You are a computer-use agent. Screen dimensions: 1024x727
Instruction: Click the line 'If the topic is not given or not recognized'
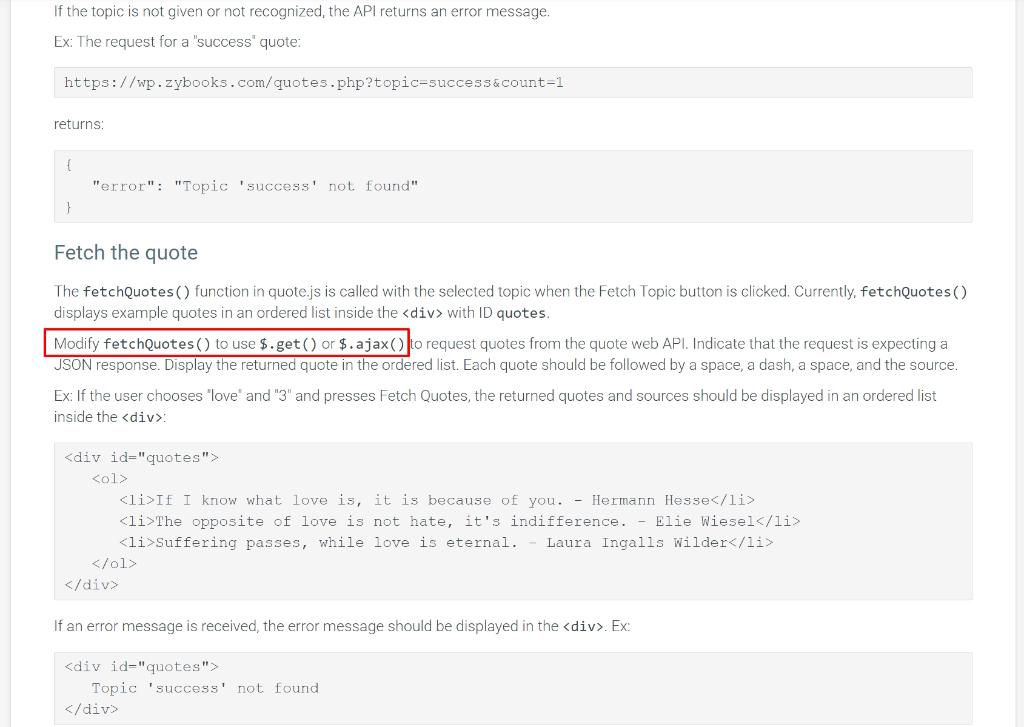[x=302, y=11]
